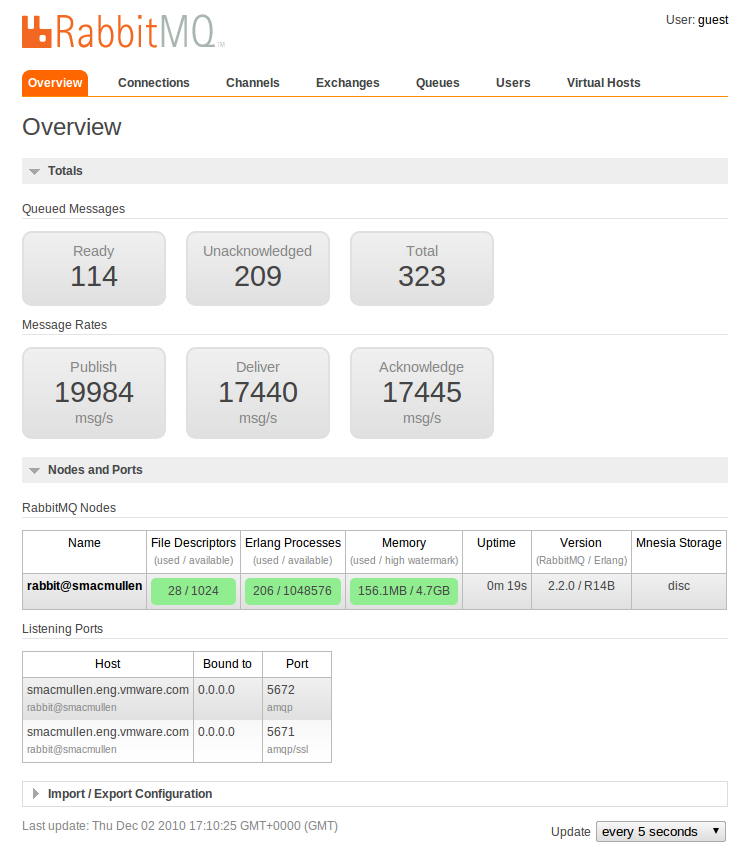The width and height of the screenshot is (750, 850).
Task: Click the Message Rates heading
Action: (x=64, y=325)
